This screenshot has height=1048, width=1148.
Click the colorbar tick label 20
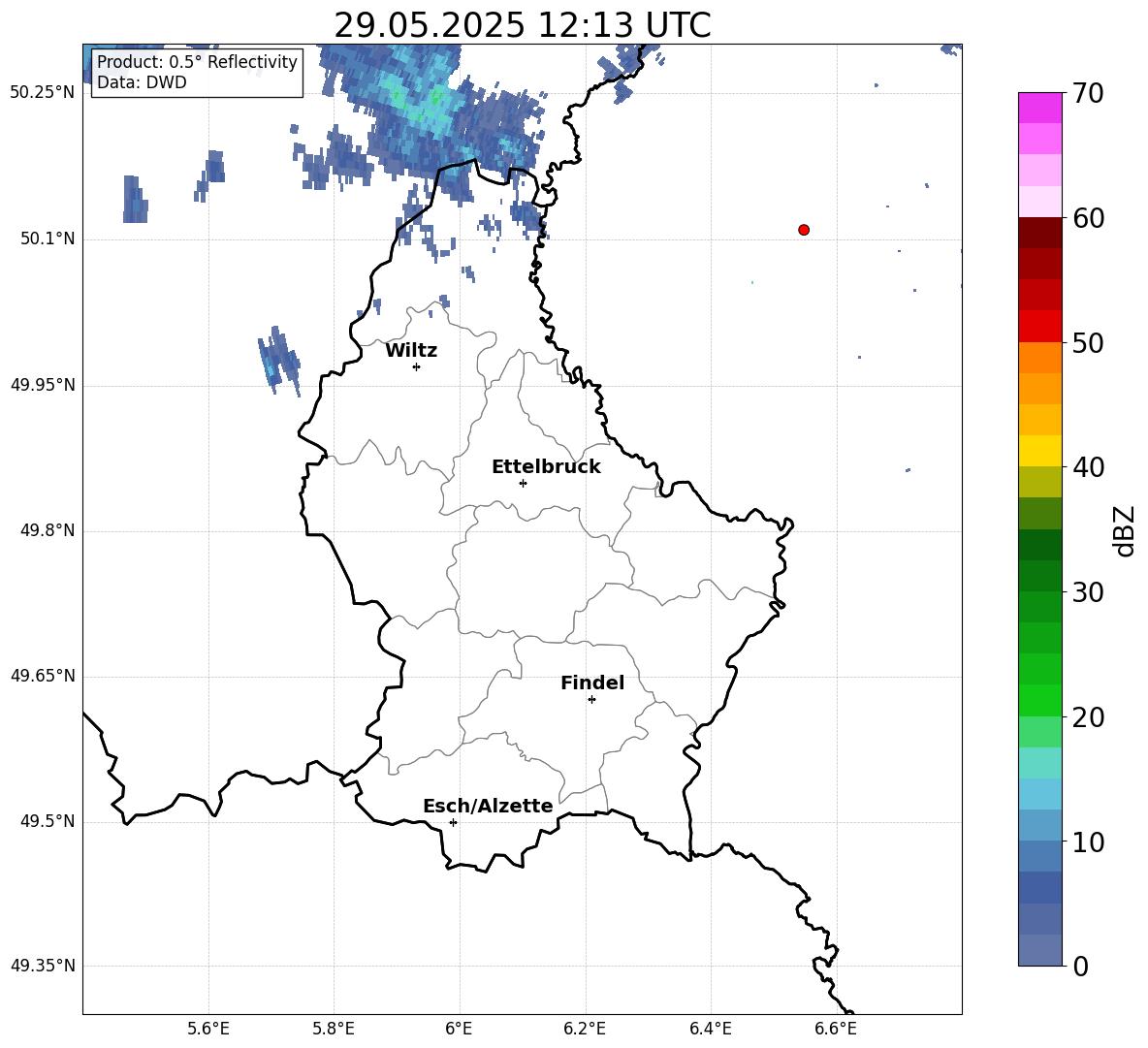tap(1088, 717)
